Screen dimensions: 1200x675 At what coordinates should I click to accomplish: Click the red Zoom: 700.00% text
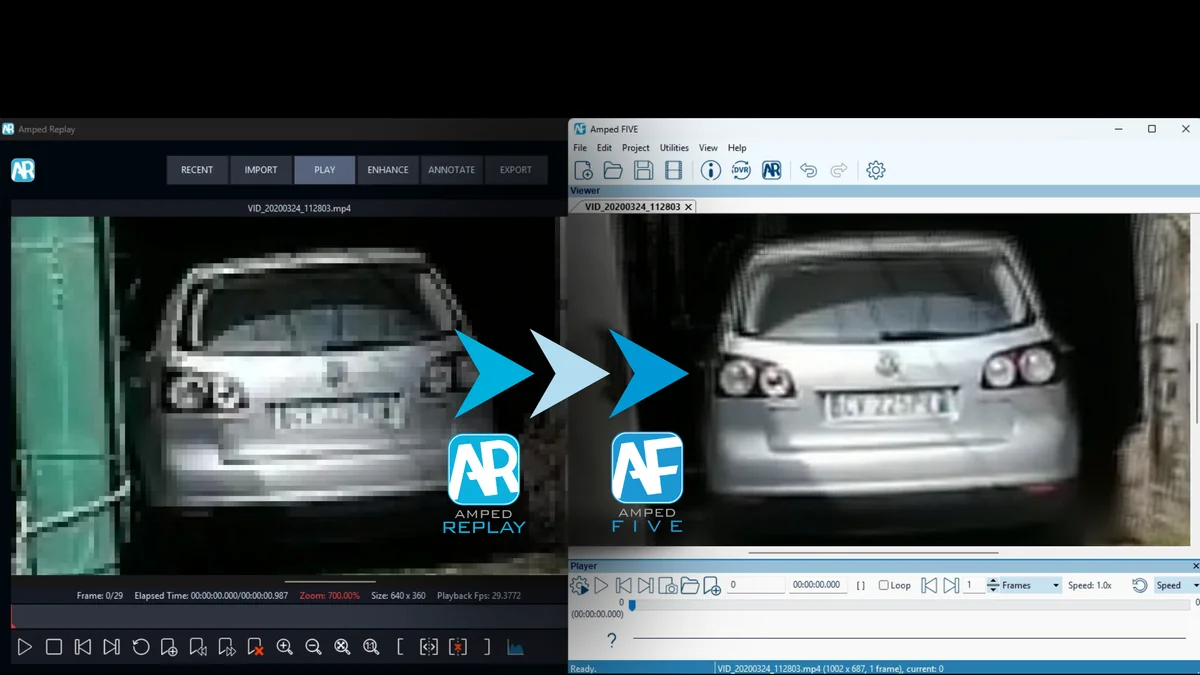329,596
